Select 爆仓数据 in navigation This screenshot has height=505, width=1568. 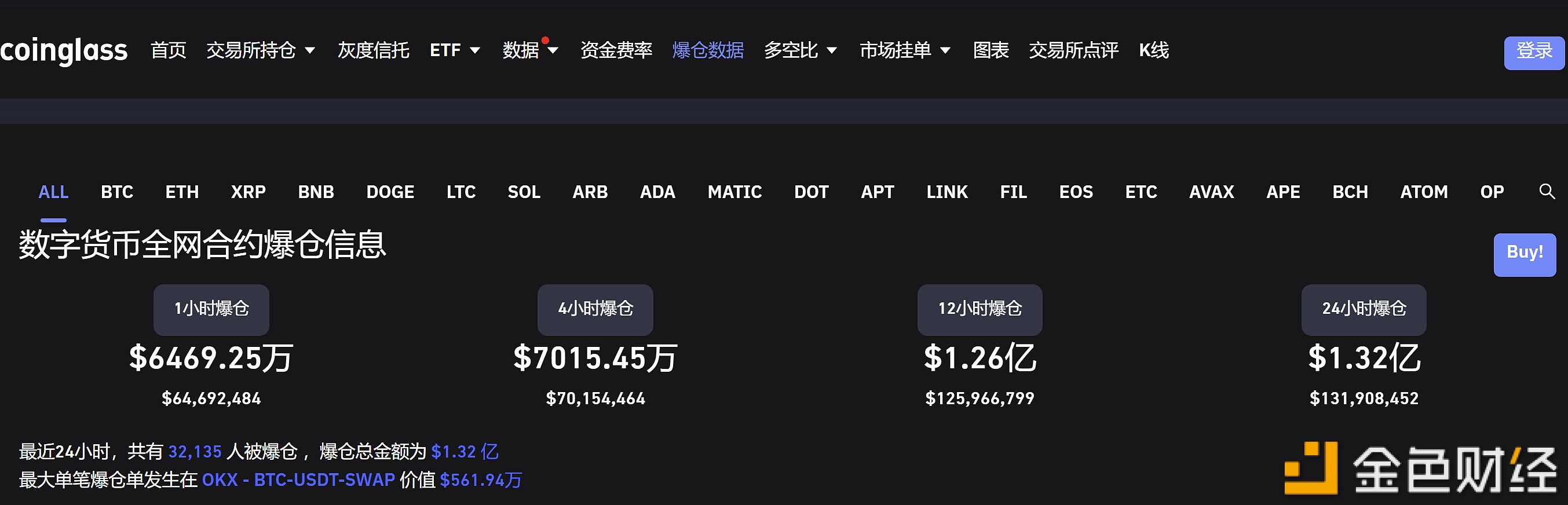(708, 50)
